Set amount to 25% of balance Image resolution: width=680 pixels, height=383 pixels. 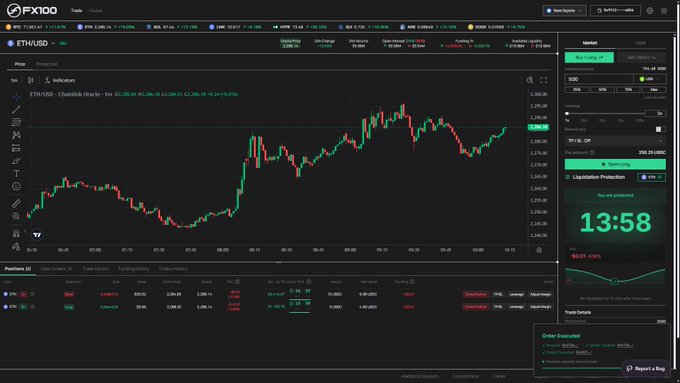click(577, 89)
